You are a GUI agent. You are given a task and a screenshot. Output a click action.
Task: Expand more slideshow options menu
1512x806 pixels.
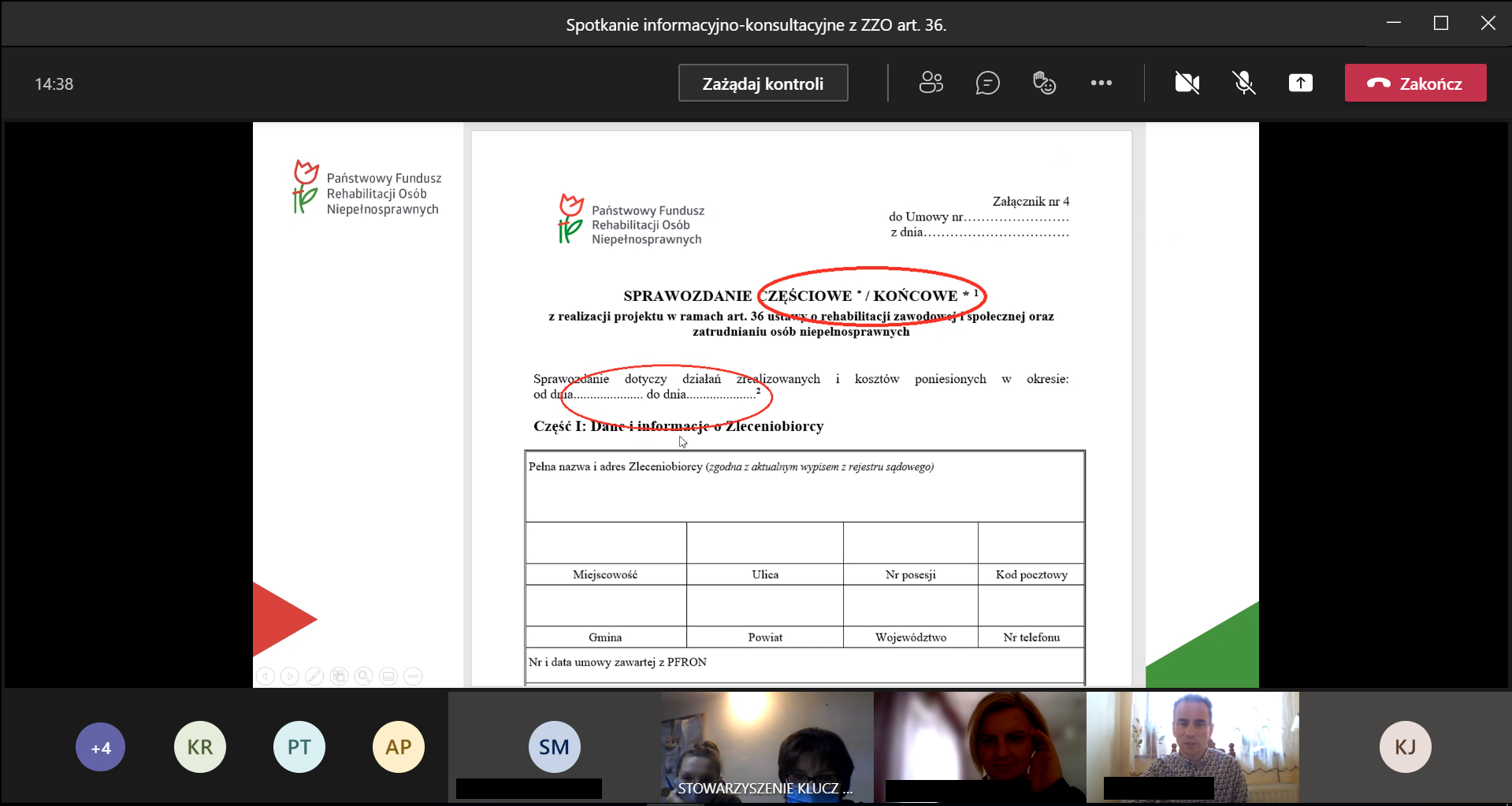(x=413, y=676)
